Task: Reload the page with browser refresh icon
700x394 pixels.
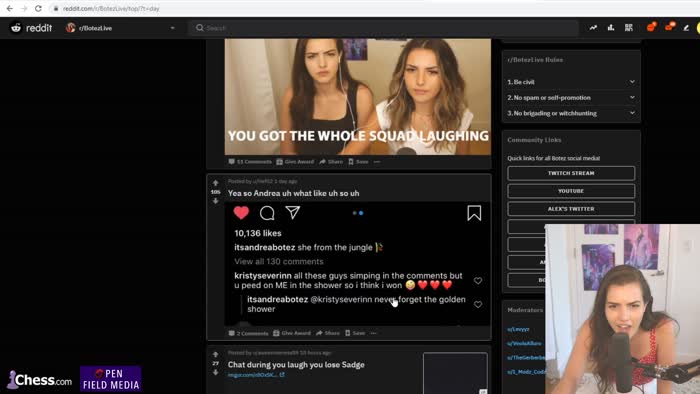Action: point(38,8)
